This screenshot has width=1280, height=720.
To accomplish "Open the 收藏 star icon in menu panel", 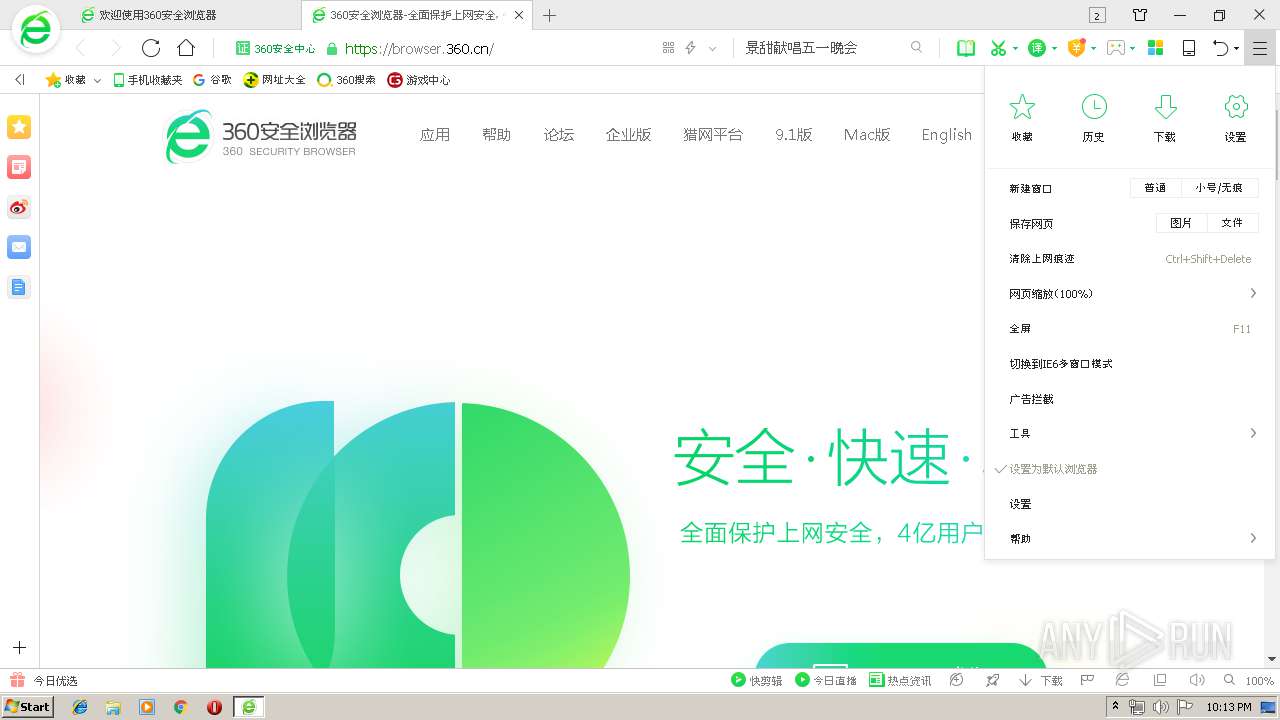I will point(1022,107).
